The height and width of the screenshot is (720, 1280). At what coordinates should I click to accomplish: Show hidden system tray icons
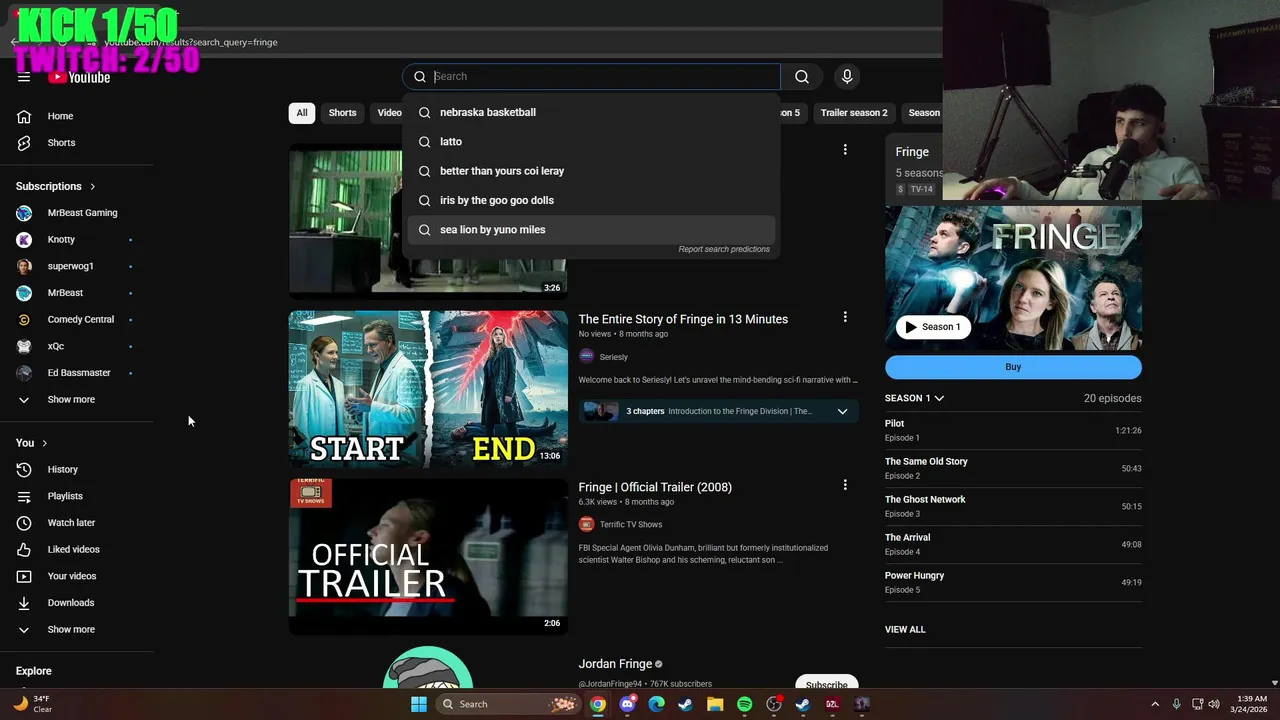click(1155, 704)
